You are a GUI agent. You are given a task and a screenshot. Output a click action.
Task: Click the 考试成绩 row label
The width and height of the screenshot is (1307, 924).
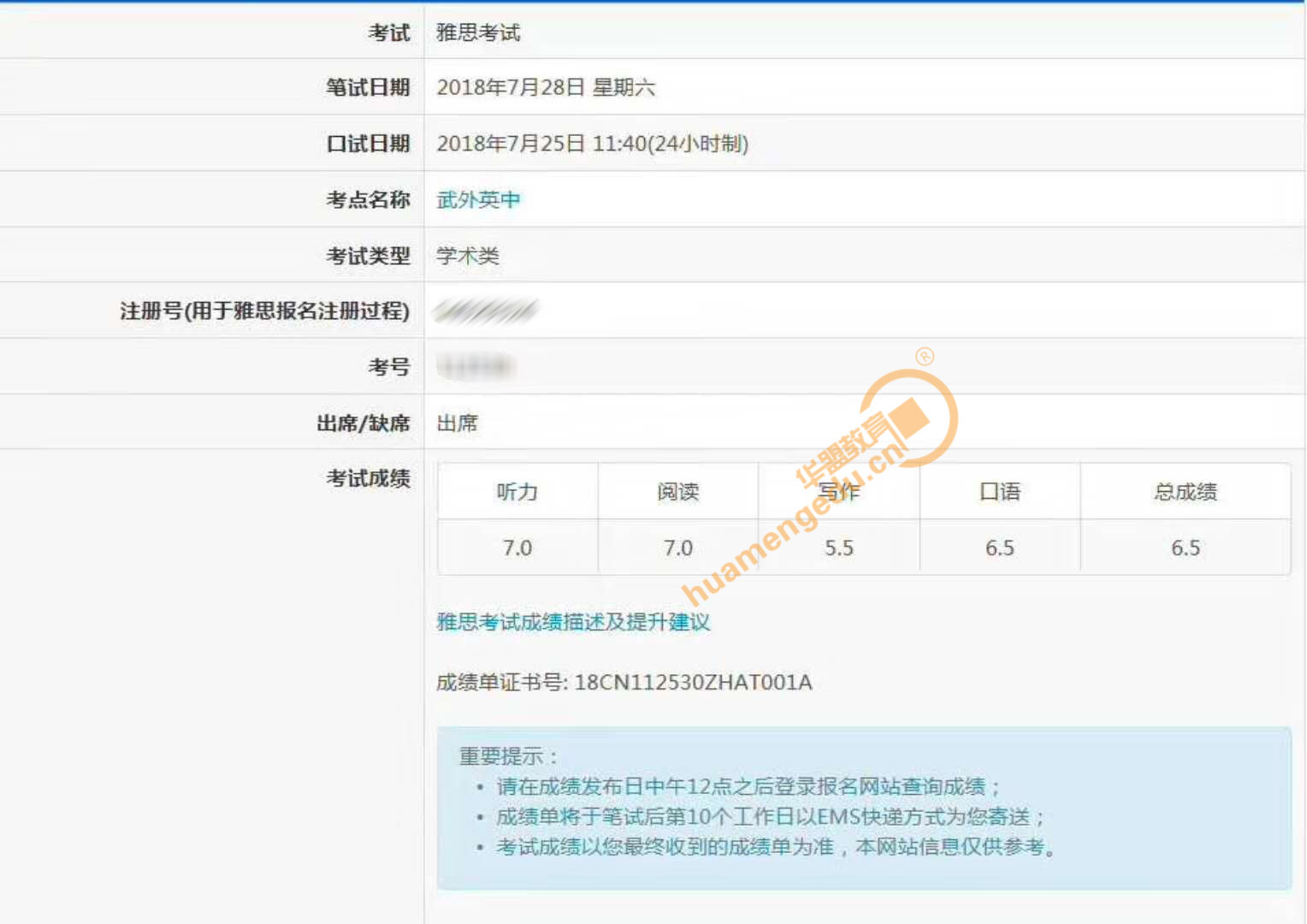(369, 478)
